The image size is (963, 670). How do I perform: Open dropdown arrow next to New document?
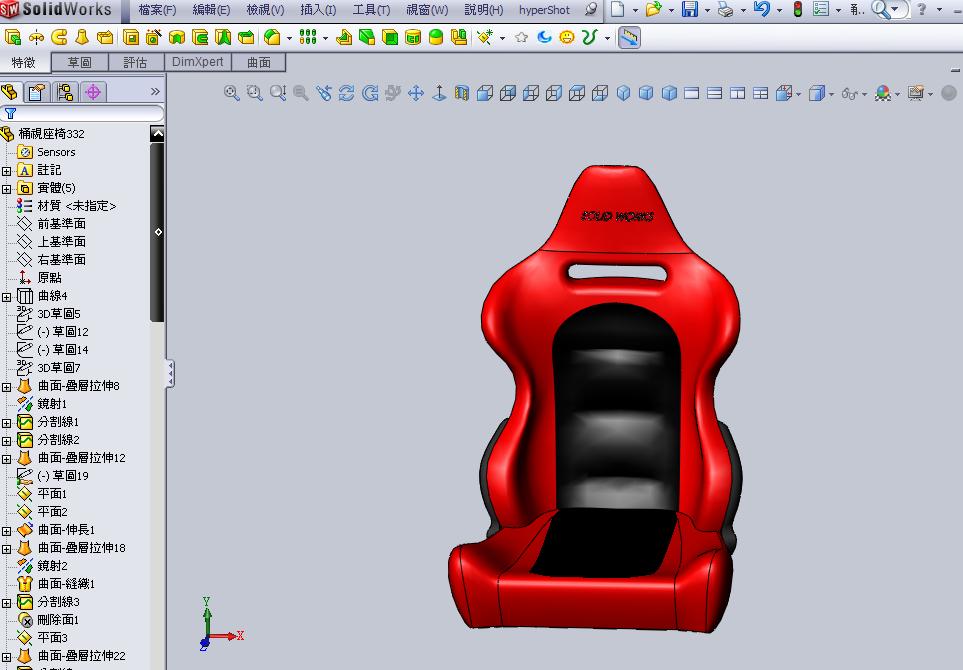coord(635,10)
